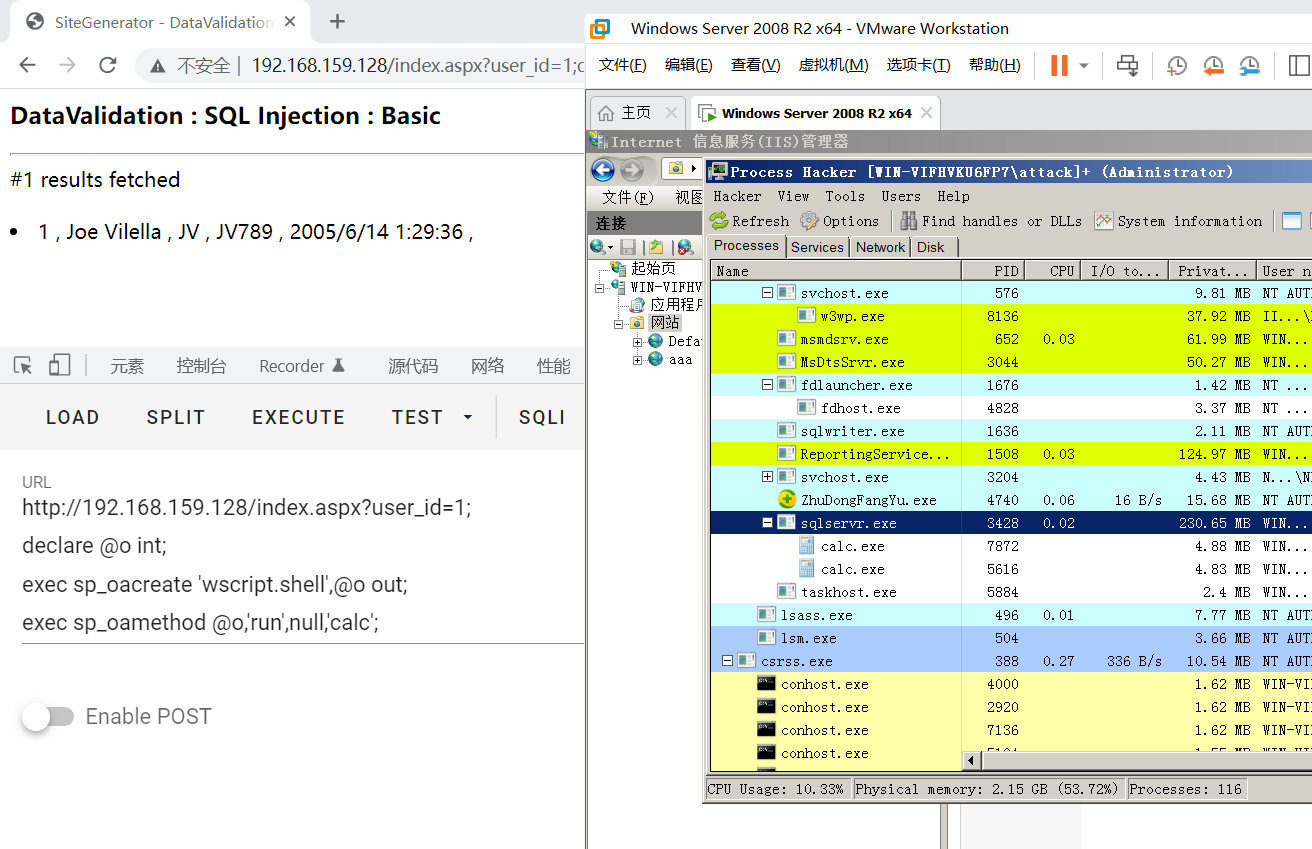The width and height of the screenshot is (1312, 849).
Task: Click the Chrome address bar URL
Action: point(417,65)
